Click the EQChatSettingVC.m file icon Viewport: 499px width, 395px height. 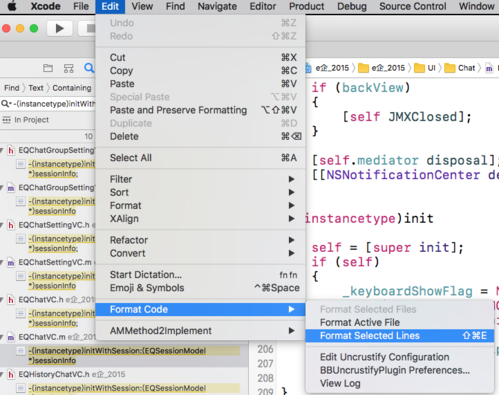click(x=11, y=263)
